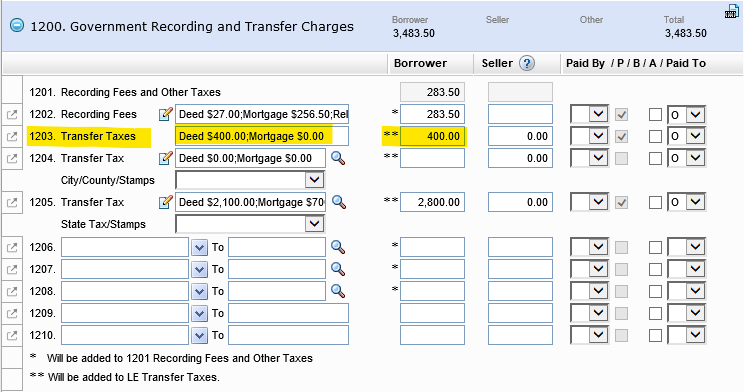Toggle the white checkbox on line 1207
This screenshot has height=392, width=744.
pos(655,270)
